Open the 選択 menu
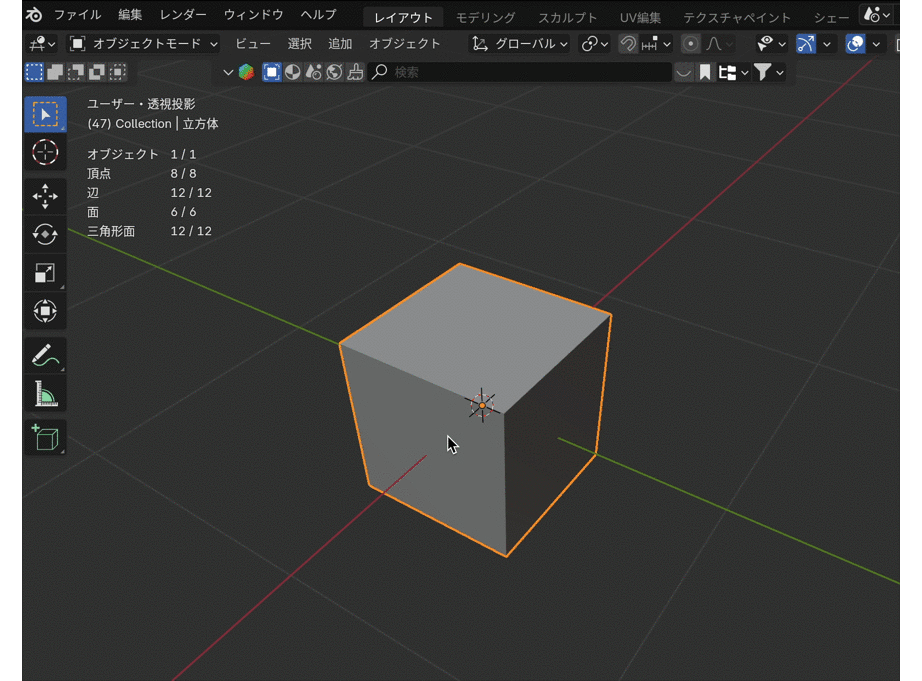The height and width of the screenshot is (681, 922). coord(300,44)
